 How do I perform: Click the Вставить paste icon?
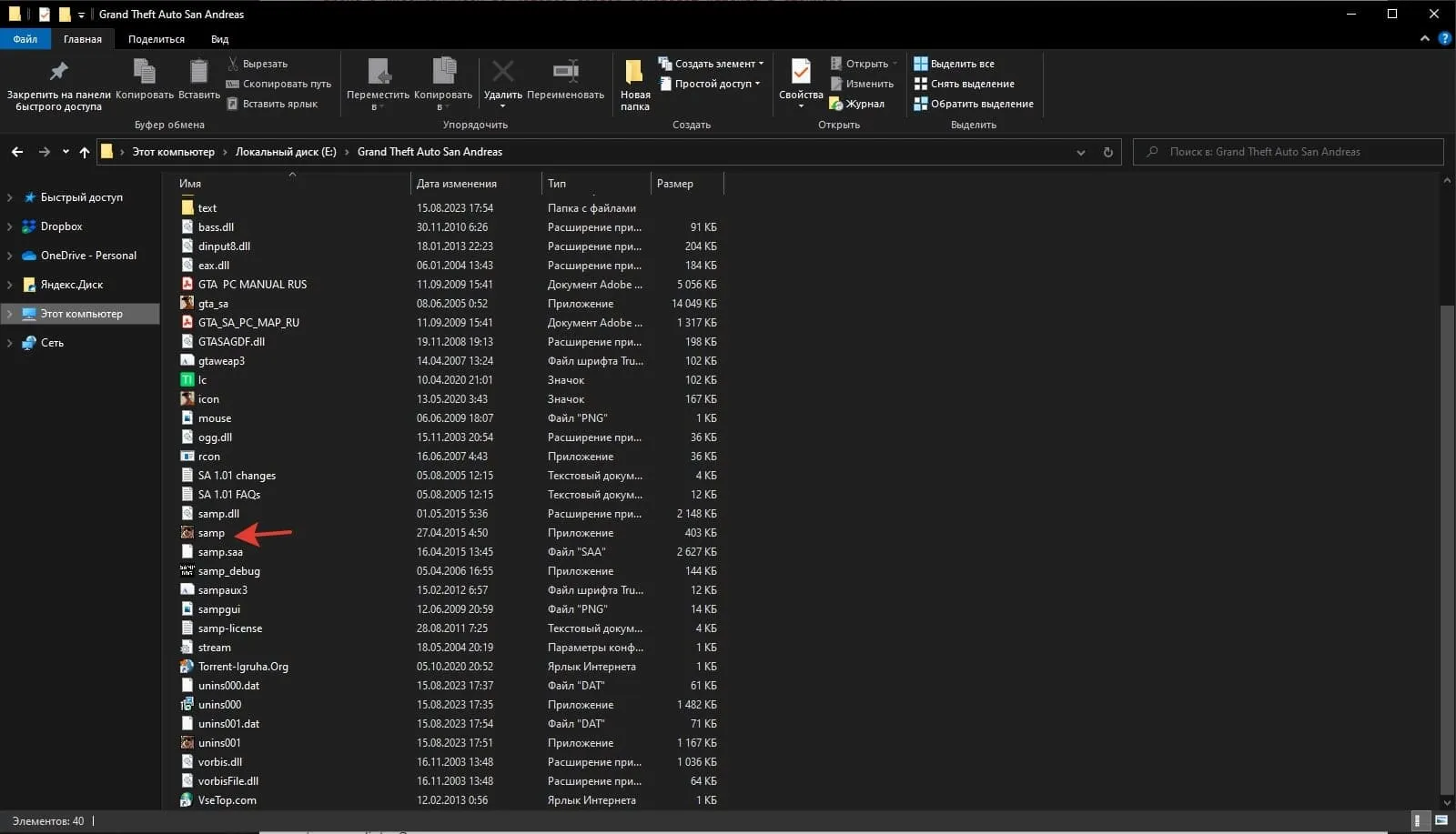click(x=198, y=72)
